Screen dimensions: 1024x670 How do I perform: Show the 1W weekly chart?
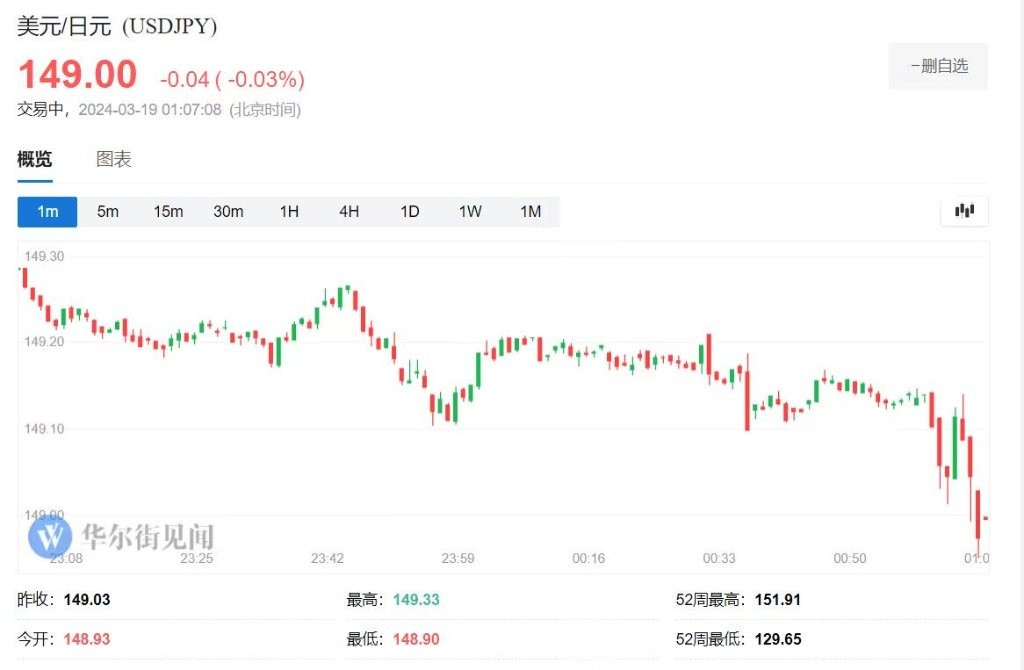point(470,211)
